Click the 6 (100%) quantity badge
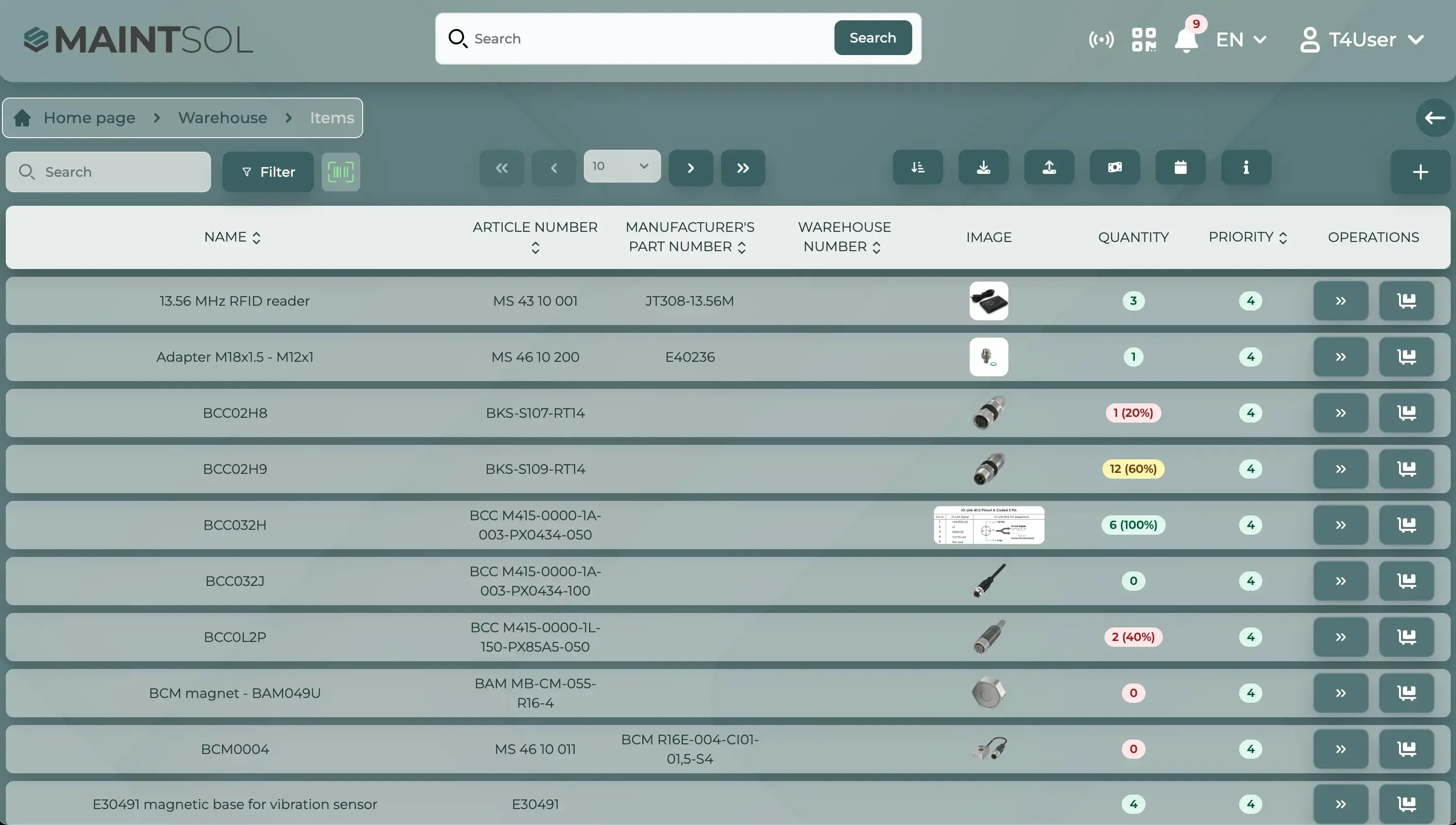The image size is (1456, 825). (1133, 525)
